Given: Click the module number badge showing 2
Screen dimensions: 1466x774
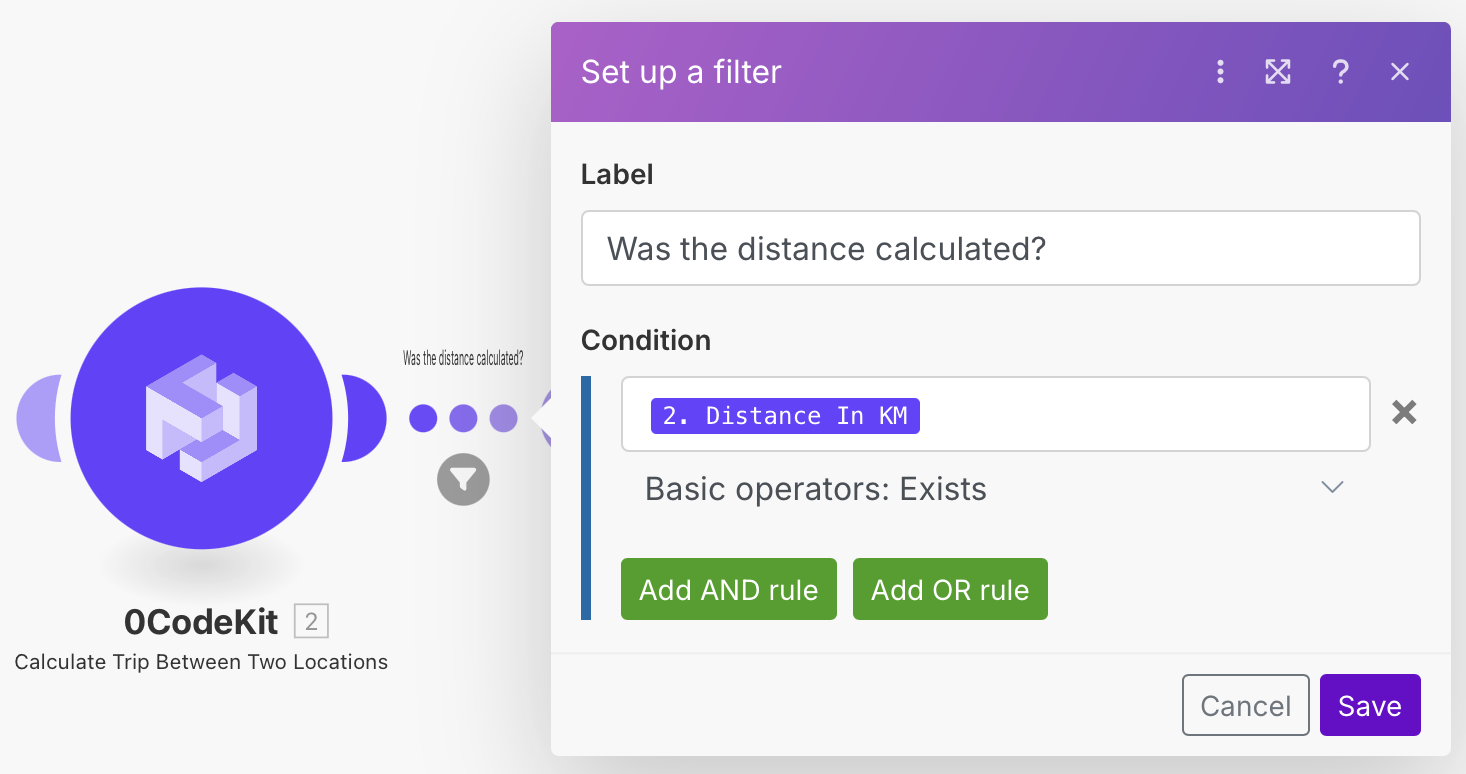Looking at the screenshot, I should click(x=311, y=622).
